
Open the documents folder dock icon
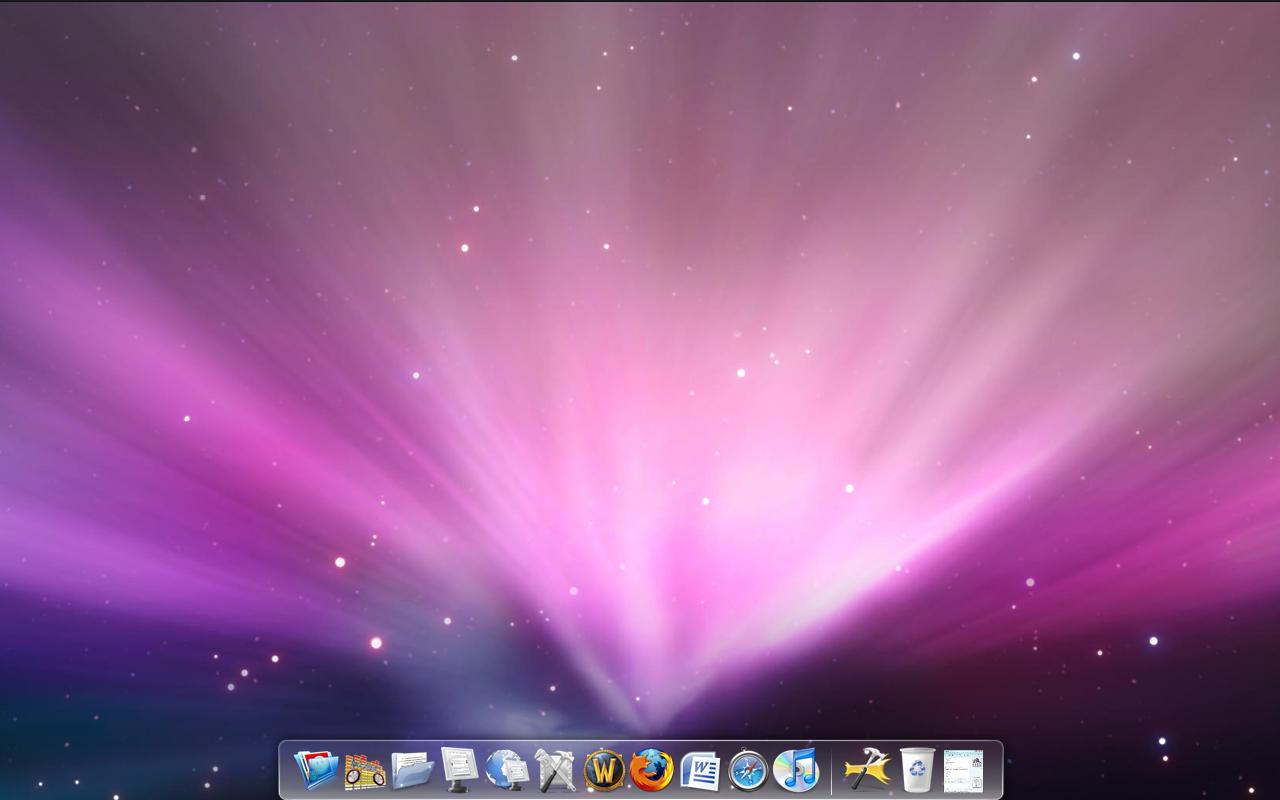pyautogui.click(x=412, y=771)
